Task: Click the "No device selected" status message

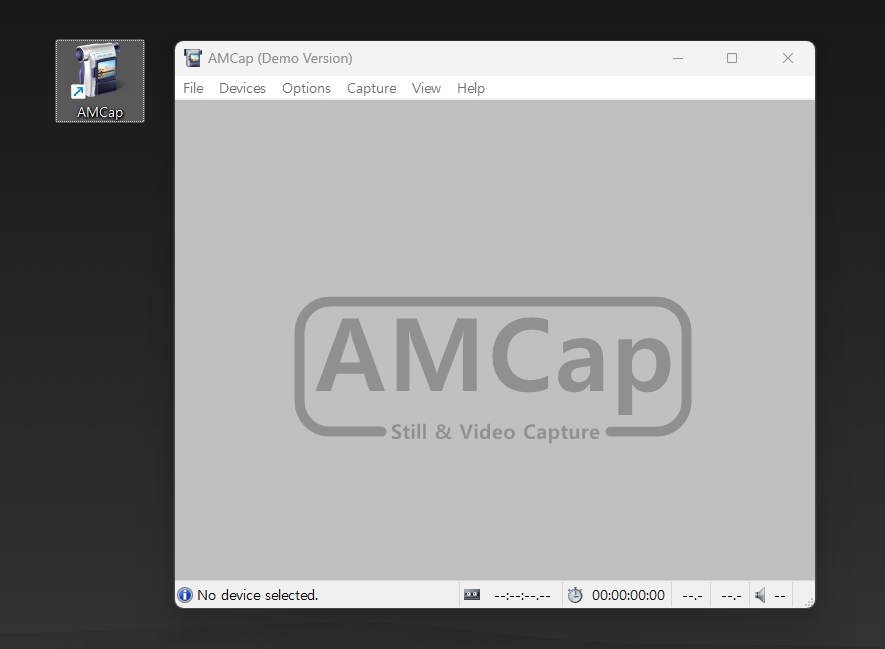Action: [x=256, y=594]
